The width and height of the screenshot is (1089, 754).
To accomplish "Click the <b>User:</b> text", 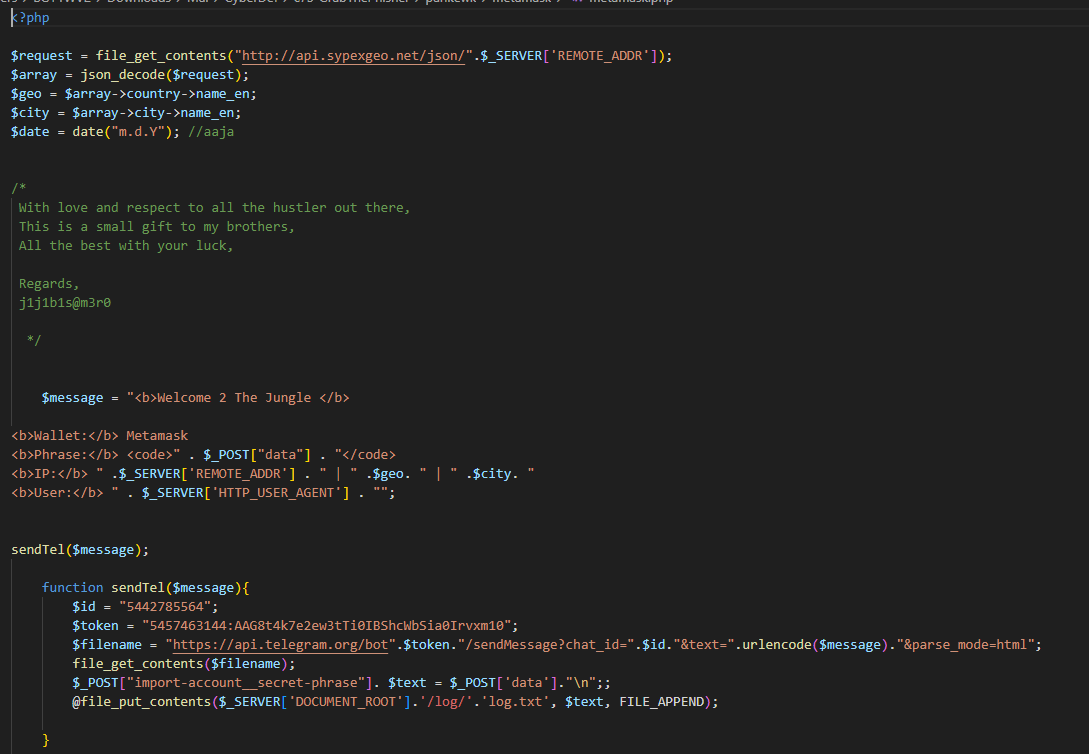I will click(57, 493).
